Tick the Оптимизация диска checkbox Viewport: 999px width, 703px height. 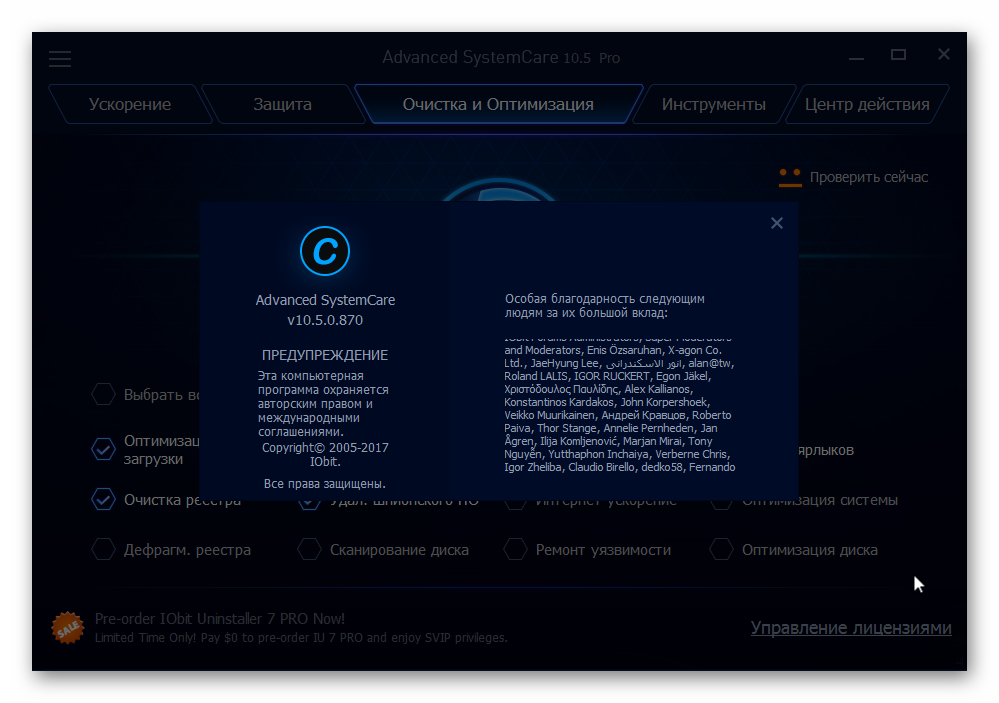coord(721,549)
